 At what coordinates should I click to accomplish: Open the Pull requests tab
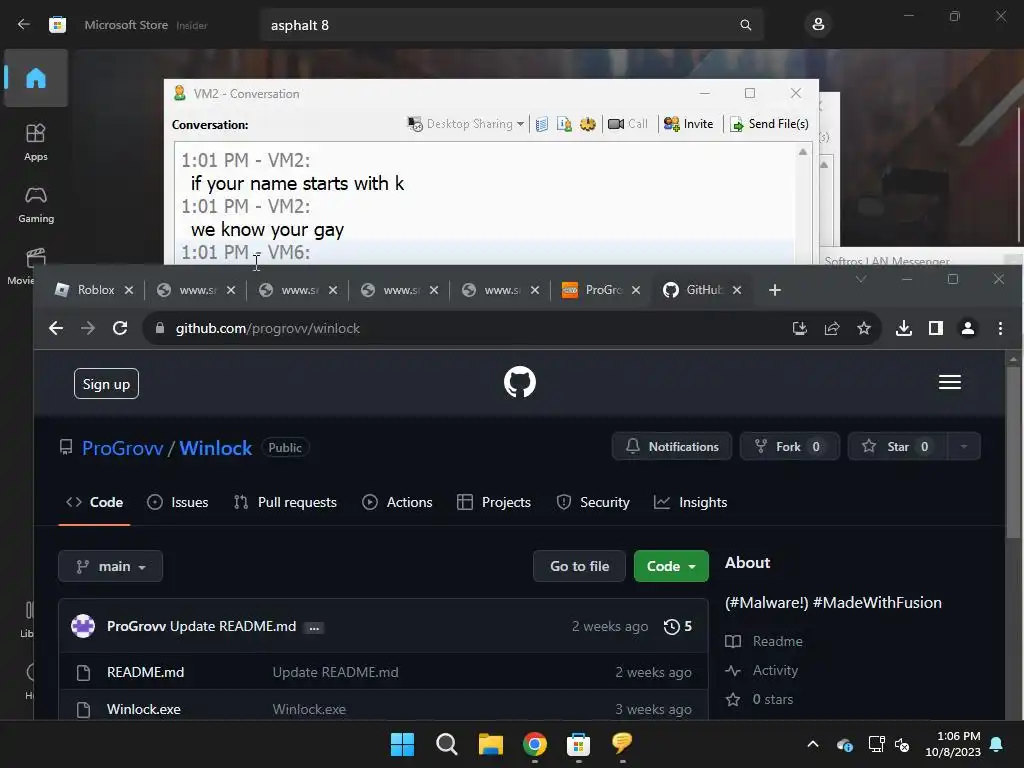tap(285, 502)
